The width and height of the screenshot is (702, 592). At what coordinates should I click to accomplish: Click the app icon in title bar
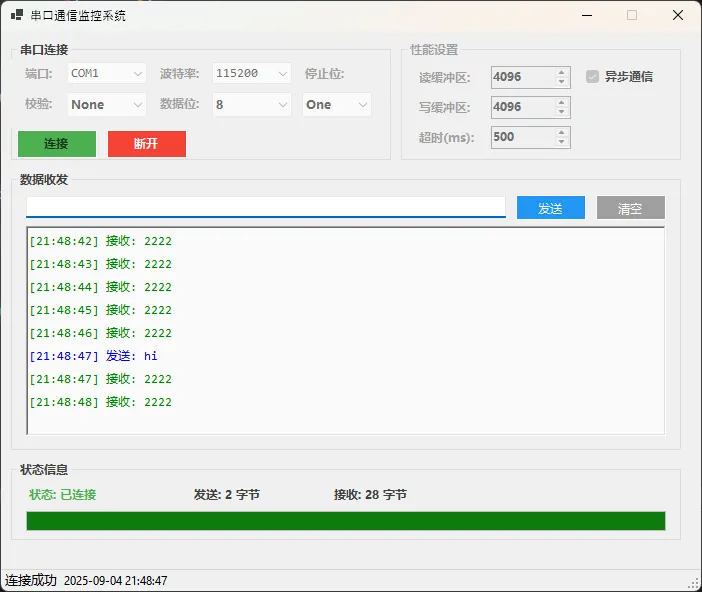(16, 15)
